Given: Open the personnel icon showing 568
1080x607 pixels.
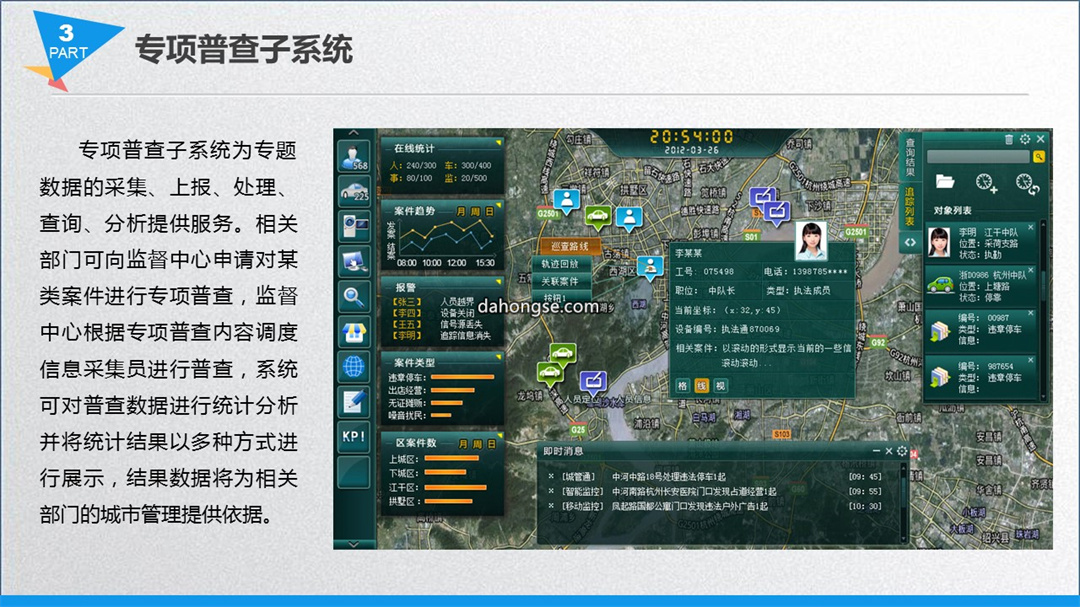Looking at the screenshot, I should (354, 157).
